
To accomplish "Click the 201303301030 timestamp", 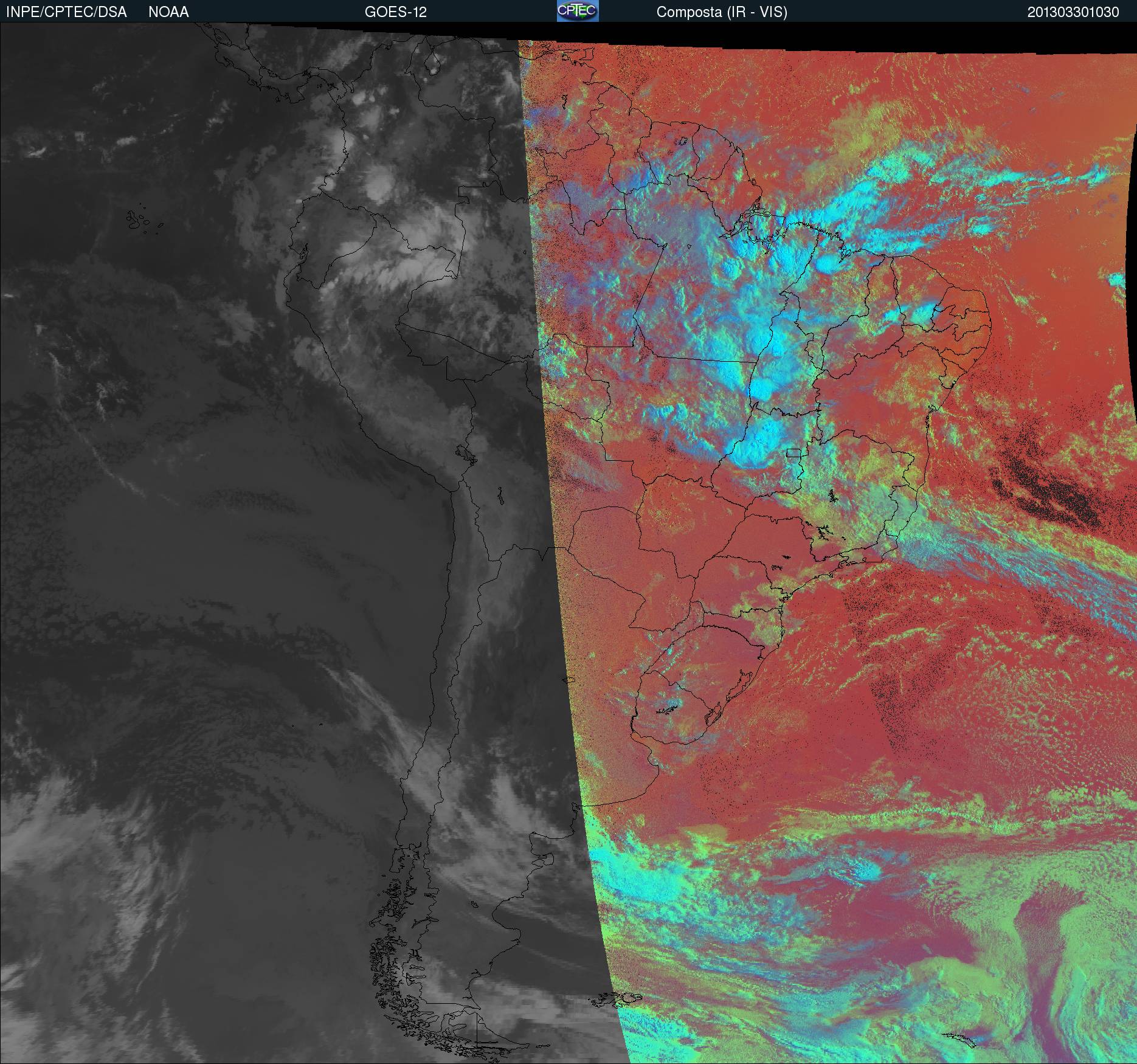I will (1073, 12).
